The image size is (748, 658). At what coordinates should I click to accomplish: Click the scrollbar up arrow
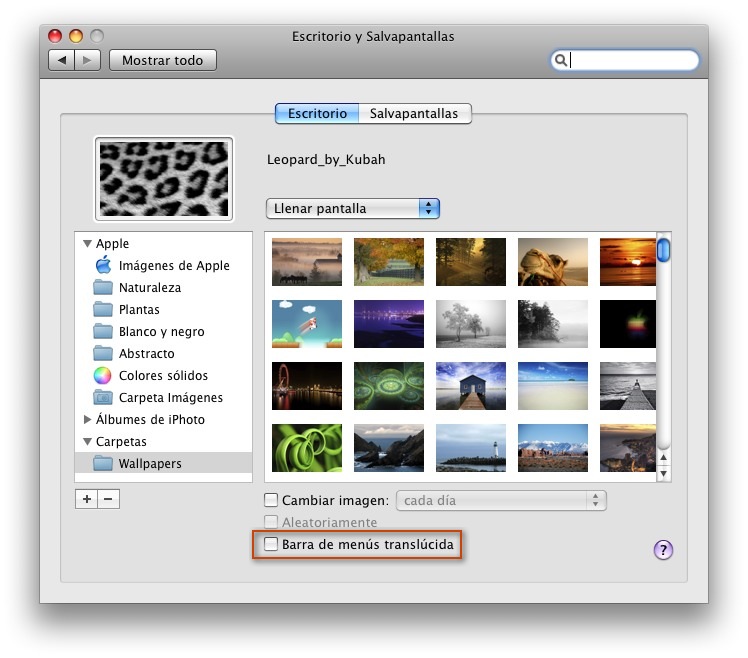663,457
